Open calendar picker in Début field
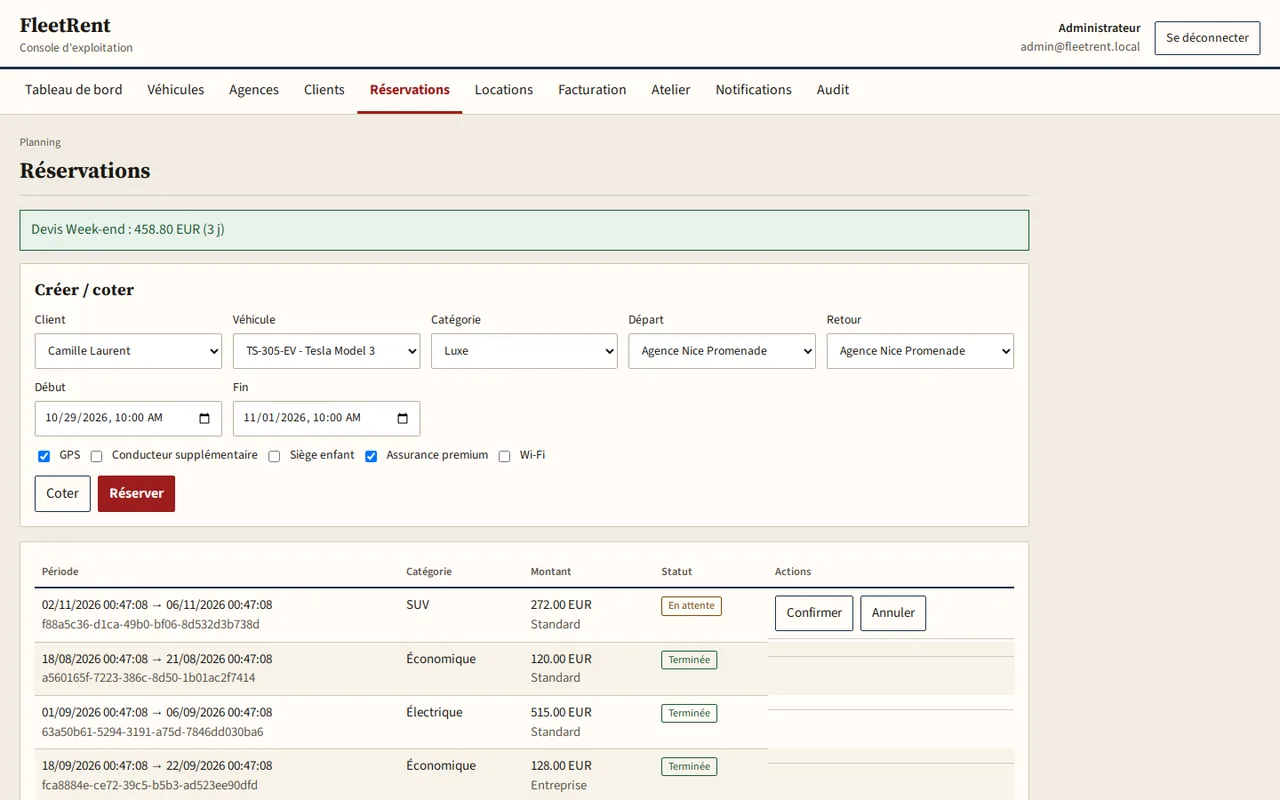This screenshot has width=1280, height=800. (x=205, y=419)
